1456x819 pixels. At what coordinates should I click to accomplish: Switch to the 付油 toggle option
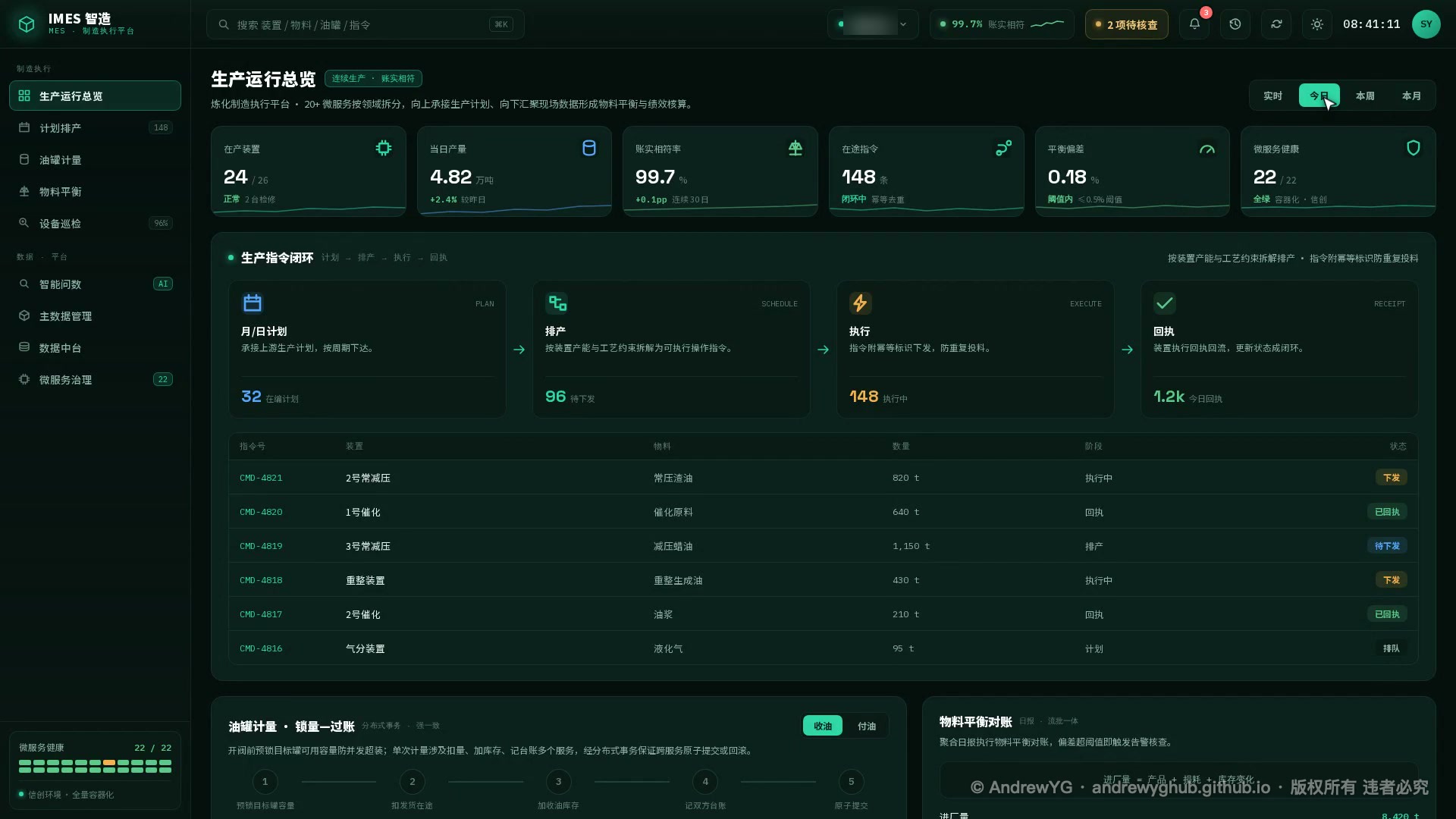(867, 726)
